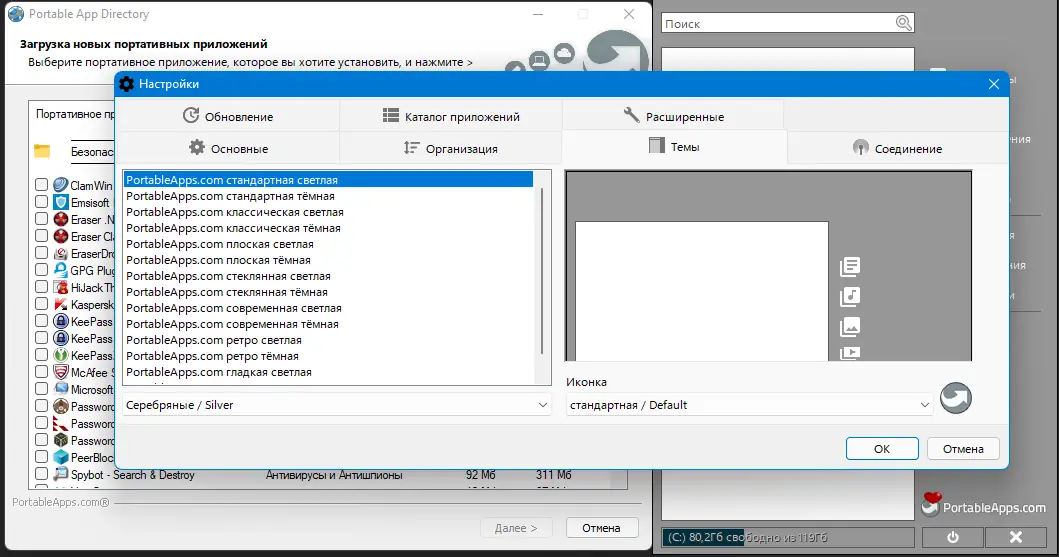This screenshot has height=557, width=1059.
Task: Click Отмена in Portable App Directory window
Action: tap(601, 528)
